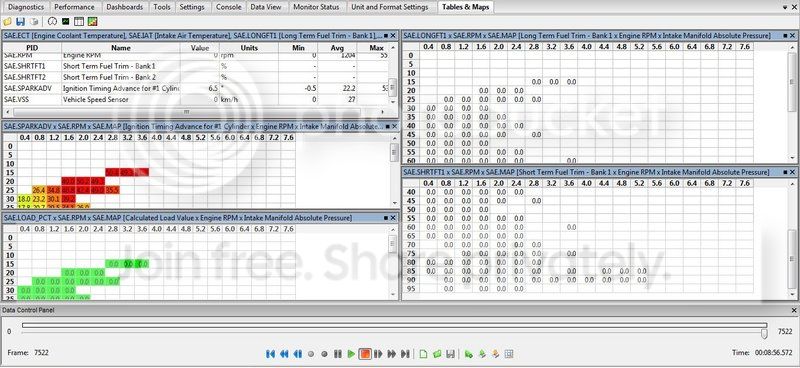Select the SAE.VSS row
The height and width of the screenshot is (368, 800).
point(195,100)
